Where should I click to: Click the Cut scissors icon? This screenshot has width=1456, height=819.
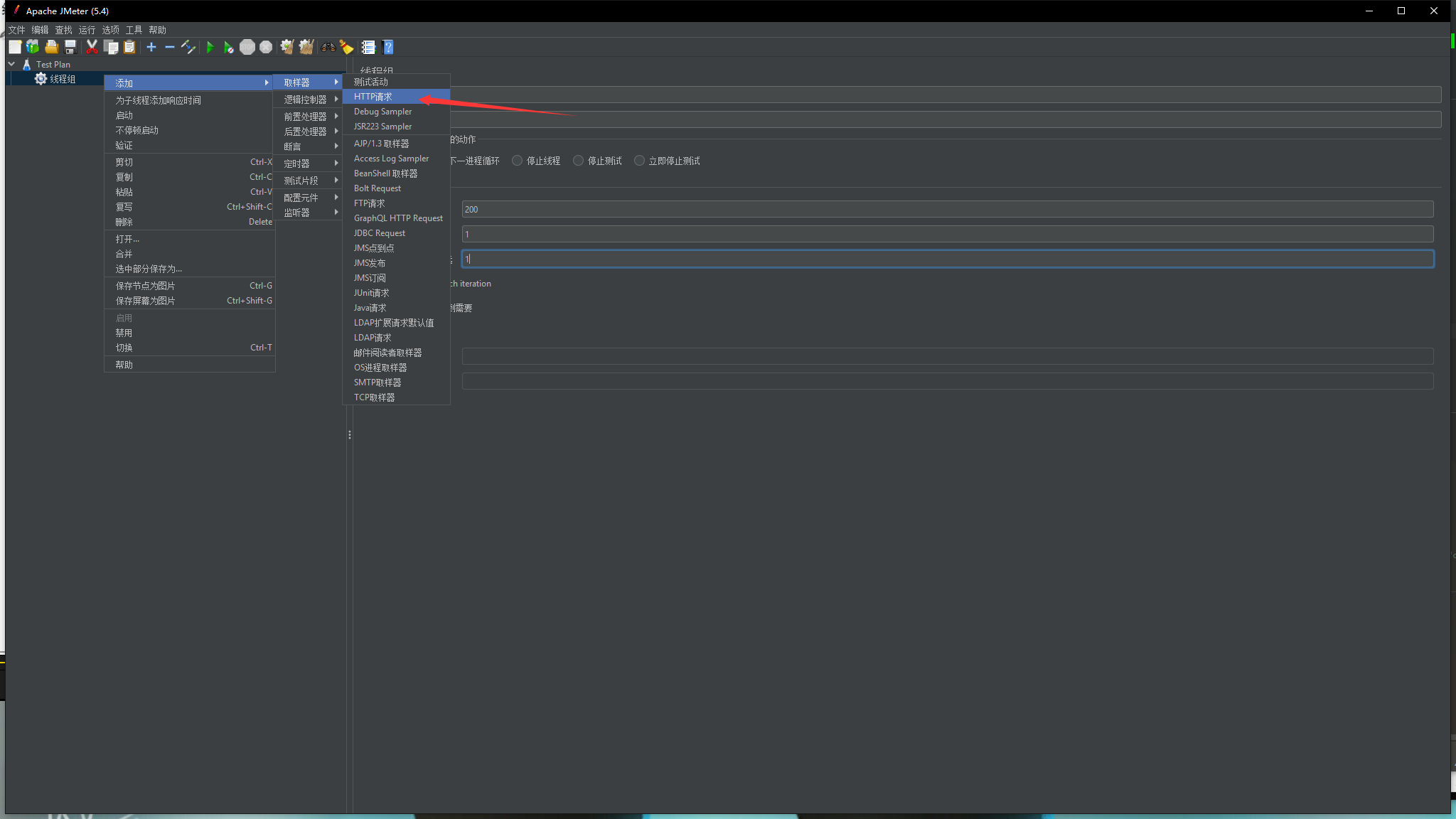pos(92,47)
